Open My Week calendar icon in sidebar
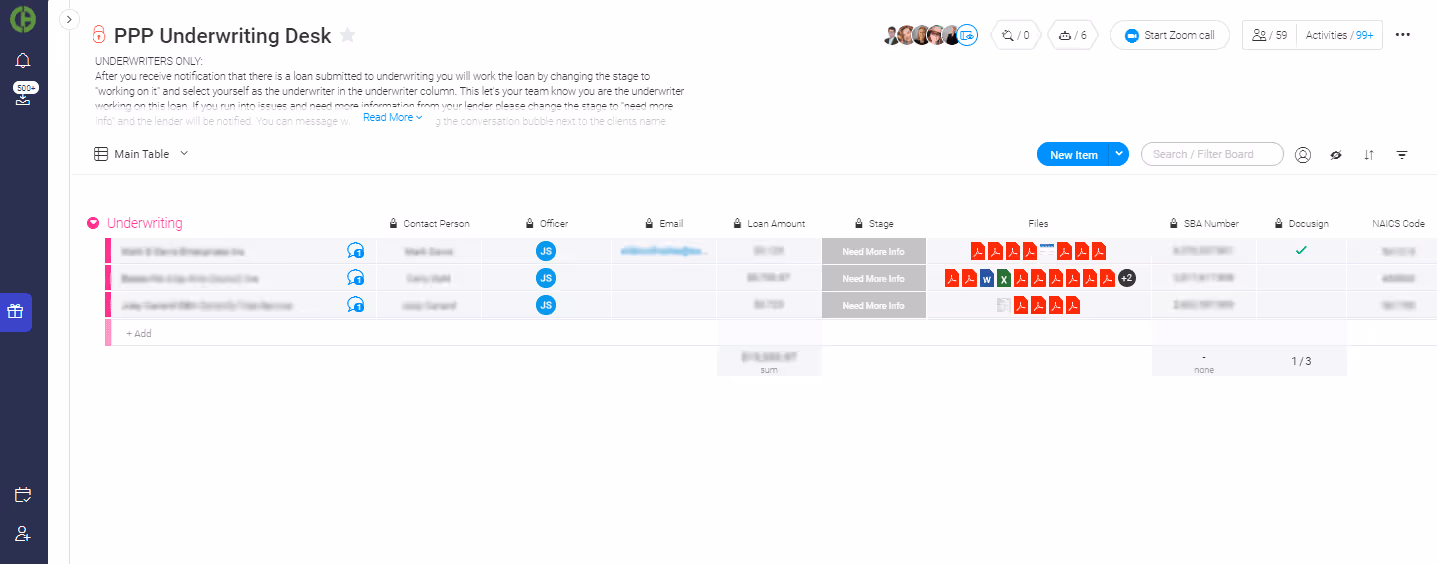This screenshot has height=564, width=1437. tap(23, 495)
